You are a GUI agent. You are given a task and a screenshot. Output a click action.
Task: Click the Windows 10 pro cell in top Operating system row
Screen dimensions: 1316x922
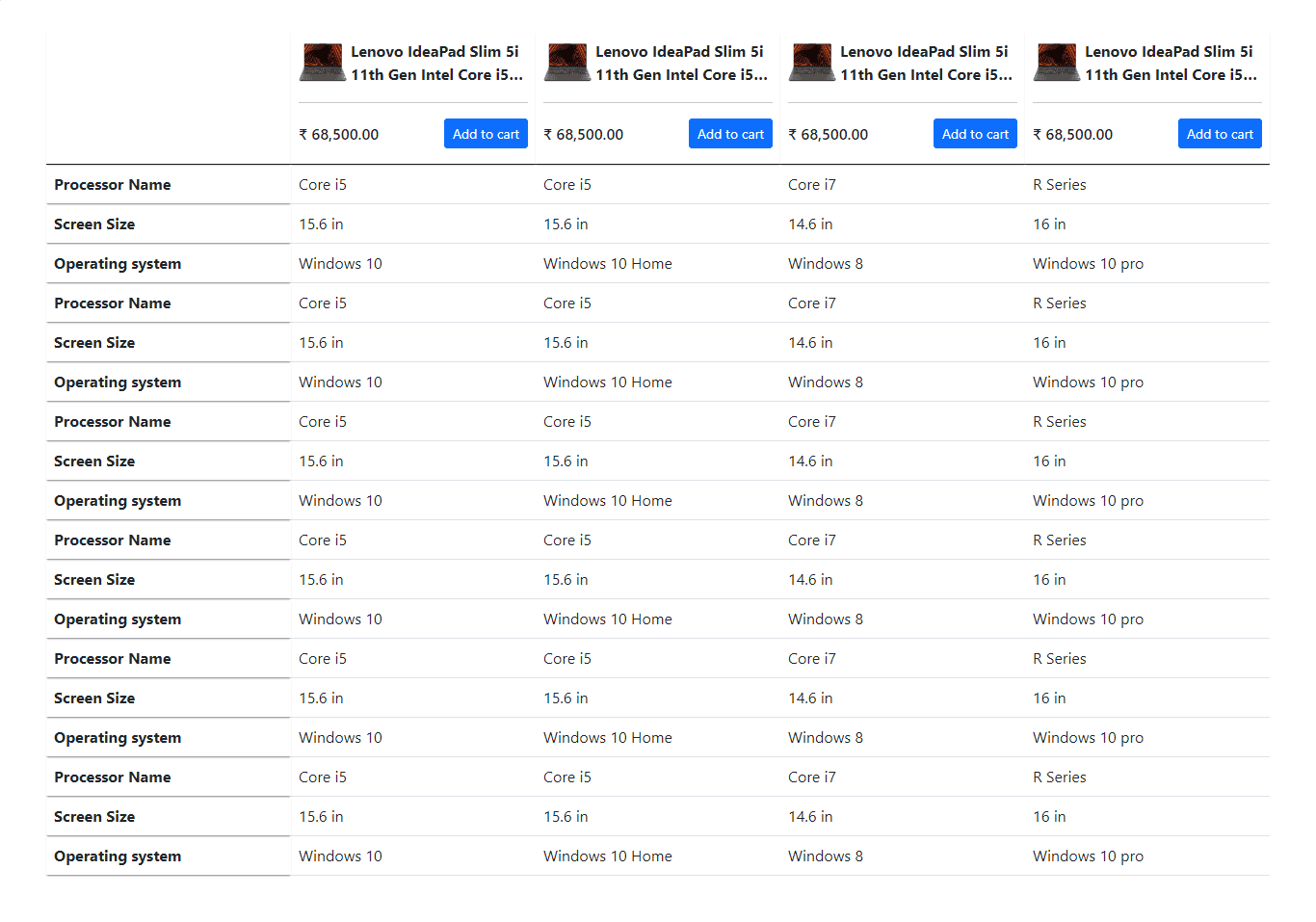1088,263
